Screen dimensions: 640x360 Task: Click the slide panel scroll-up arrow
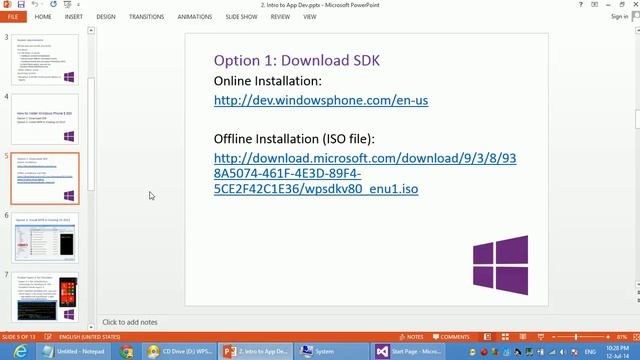point(91,31)
